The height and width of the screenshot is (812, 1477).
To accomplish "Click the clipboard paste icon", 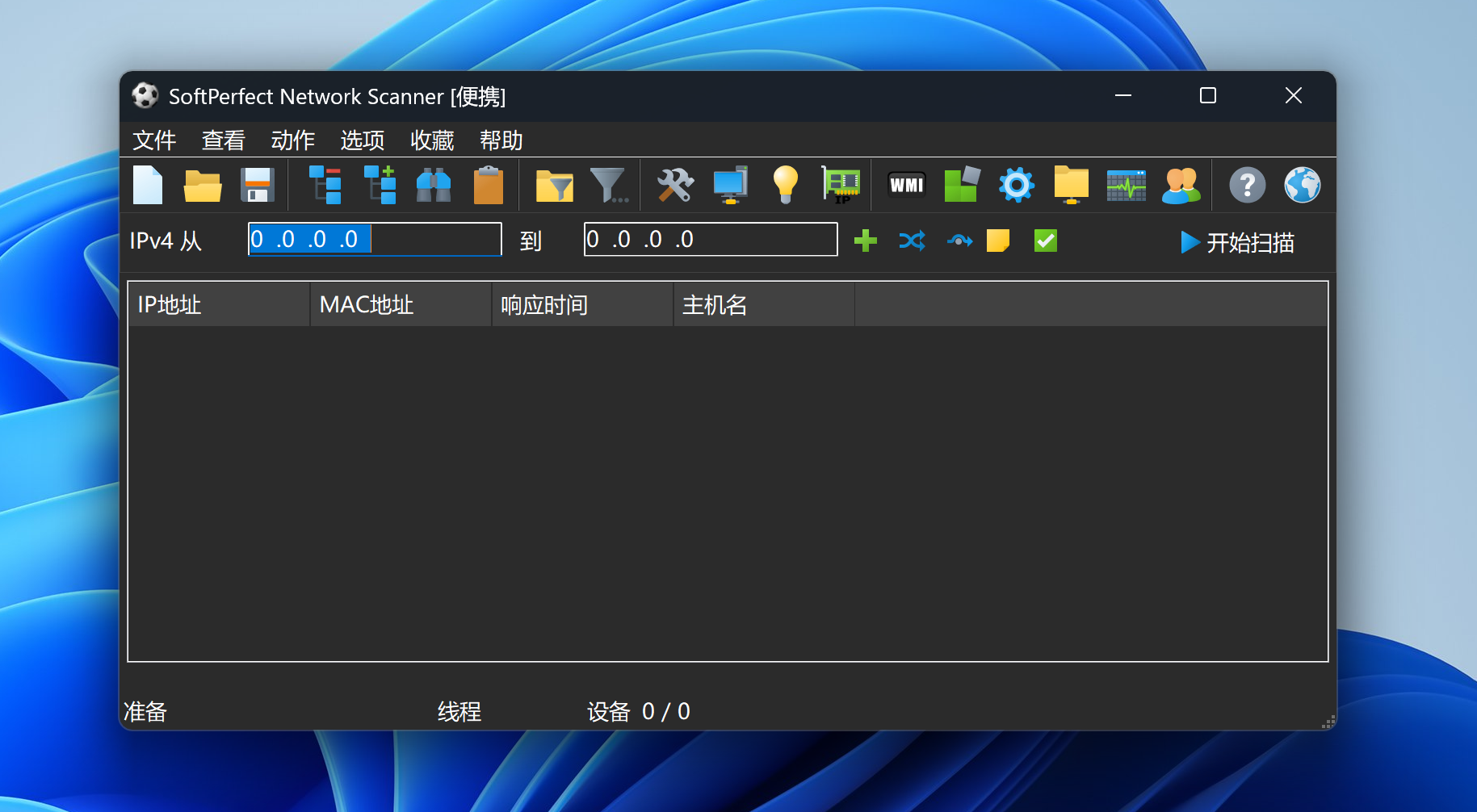I will [x=489, y=185].
